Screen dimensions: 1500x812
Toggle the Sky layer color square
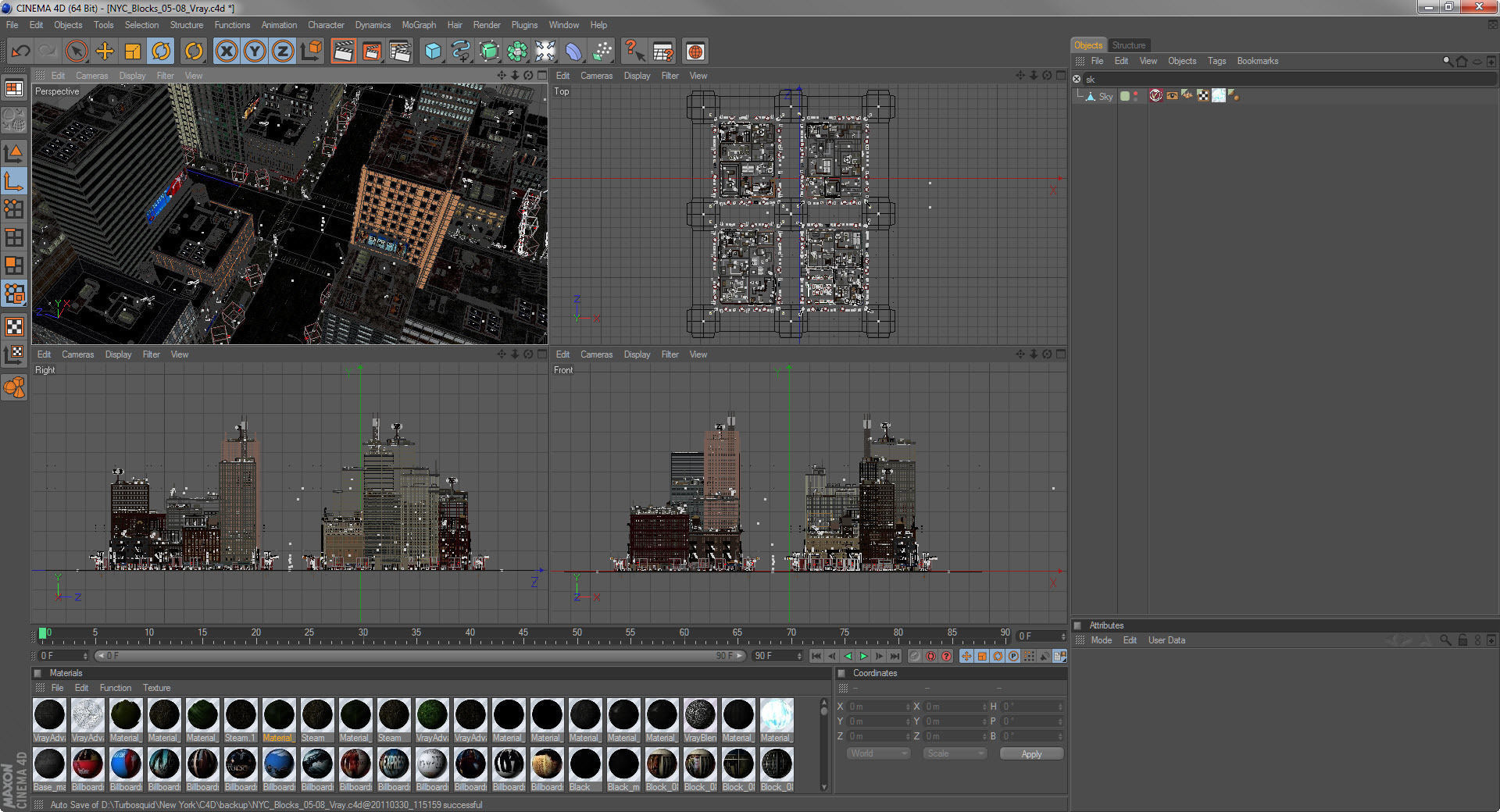pyautogui.click(x=1125, y=96)
